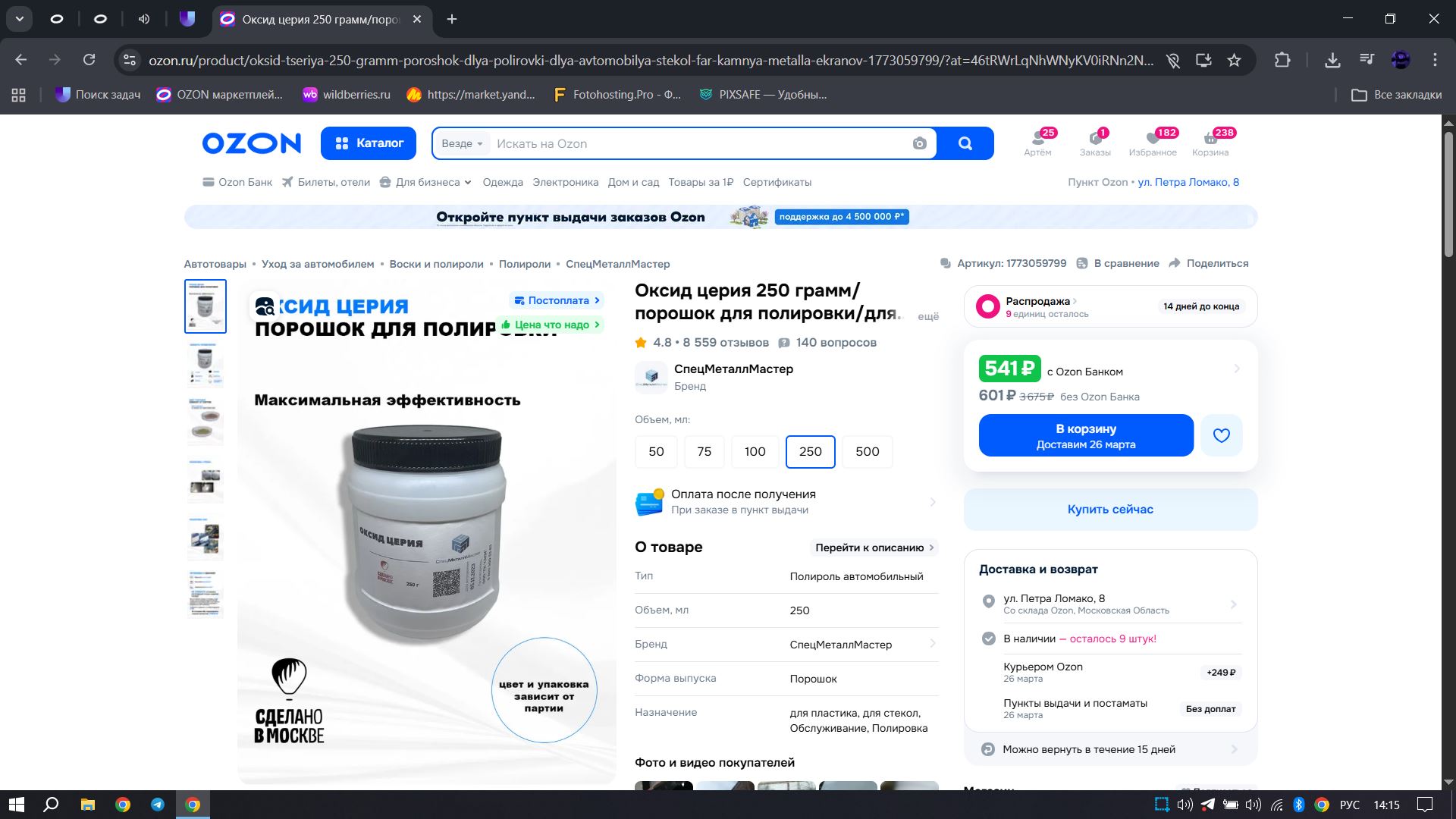Add product to favorites with heart icon
1456x819 pixels.
[1221, 435]
